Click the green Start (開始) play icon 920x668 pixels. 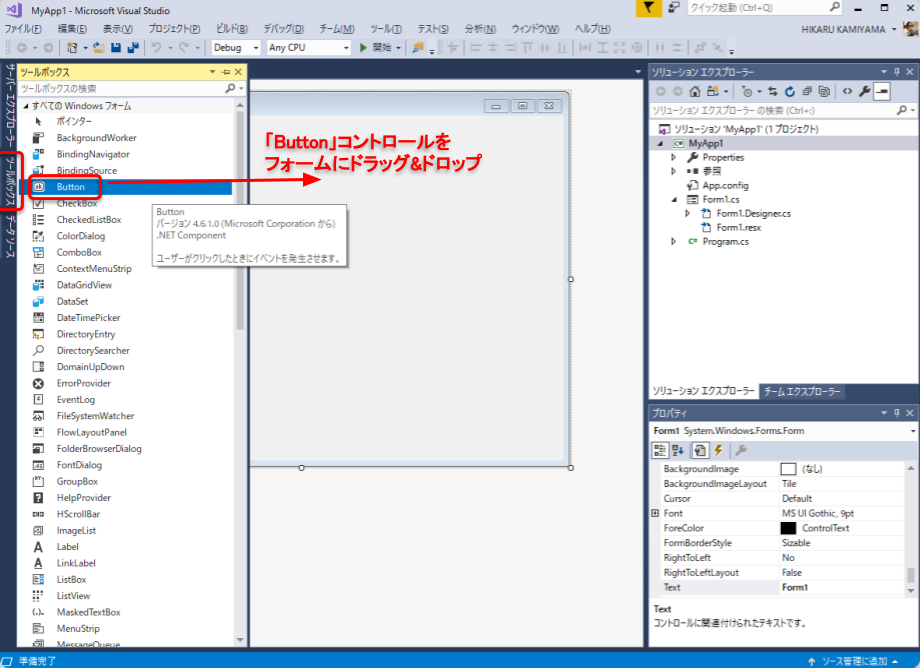(x=363, y=48)
